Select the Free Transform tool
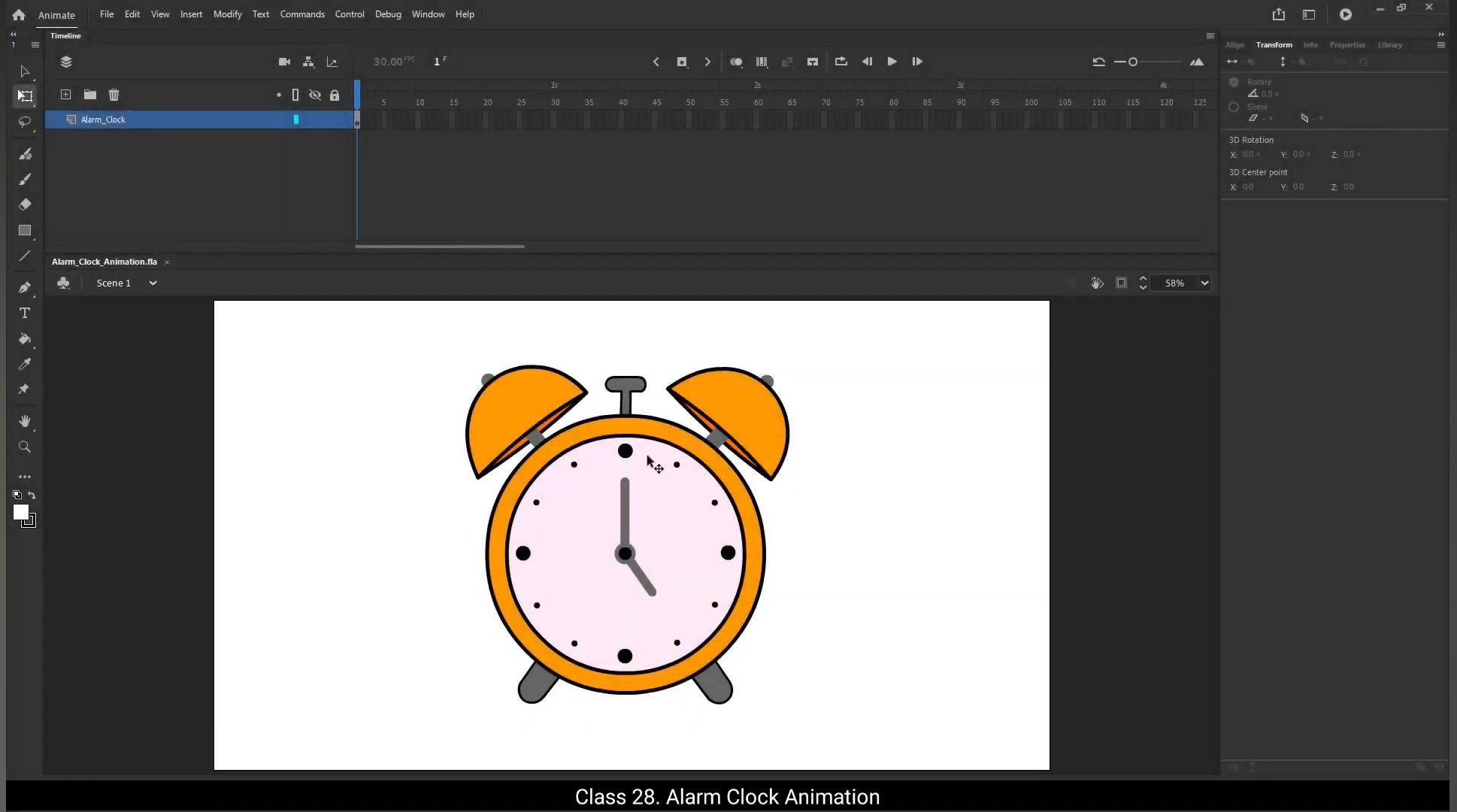 click(x=25, y=96)
